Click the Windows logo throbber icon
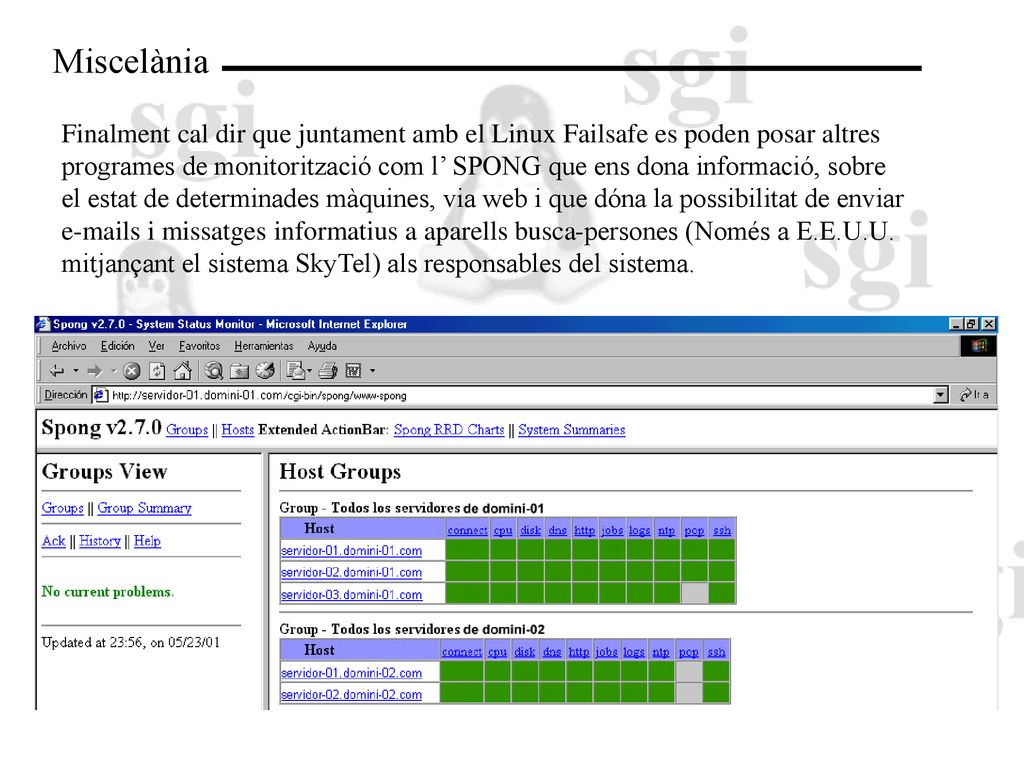The height and width of the screenshot is (768, 1024). point(978,345)
